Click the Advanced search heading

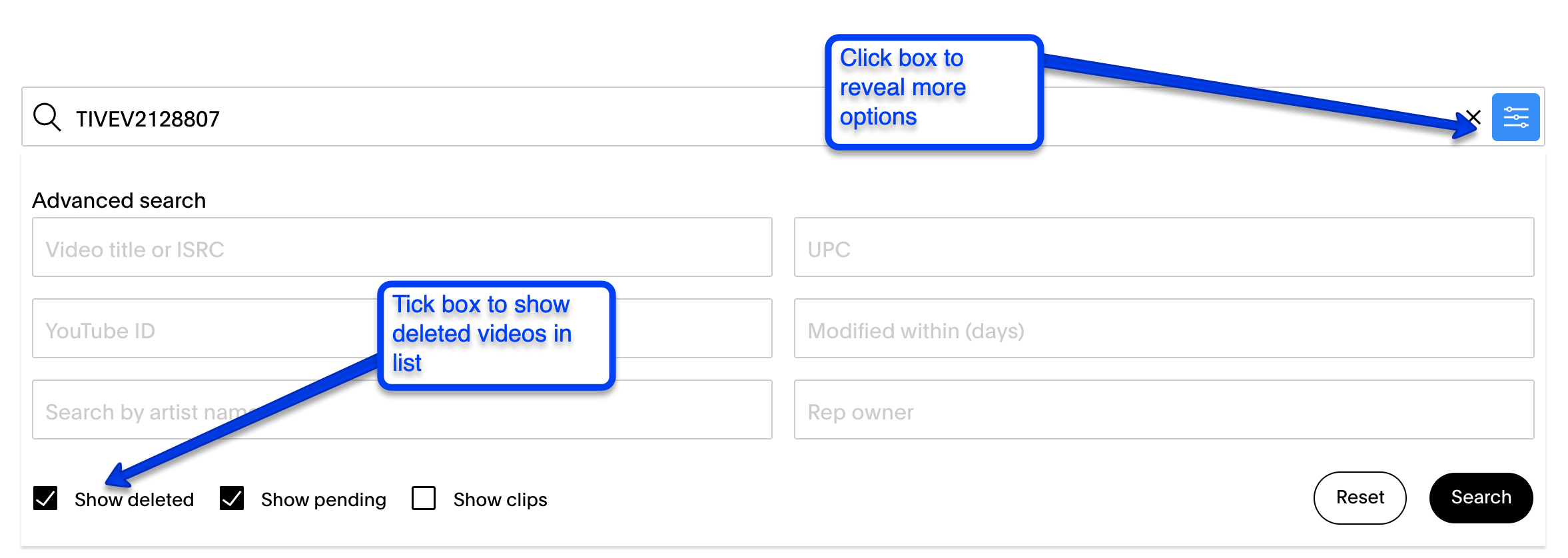(x=119, y=200)
